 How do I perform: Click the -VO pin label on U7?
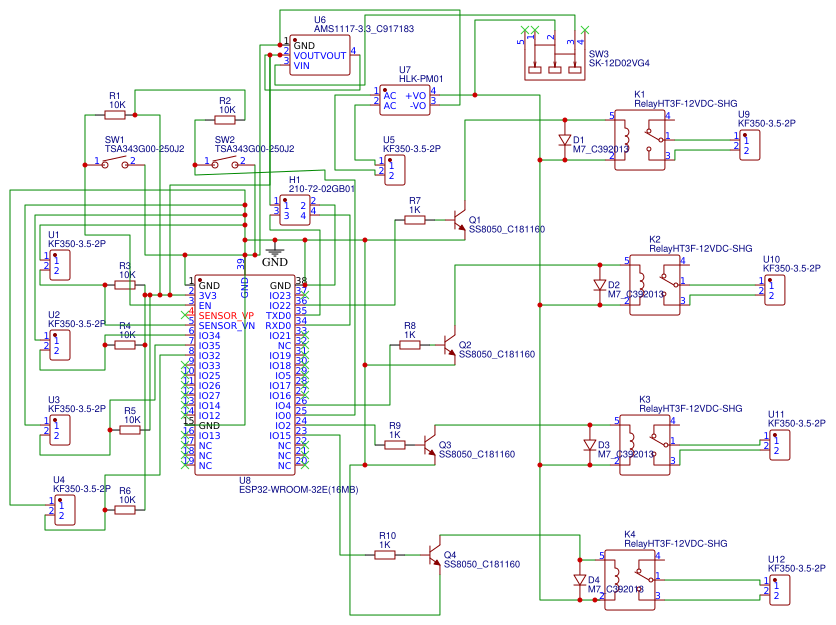point(417,106)
